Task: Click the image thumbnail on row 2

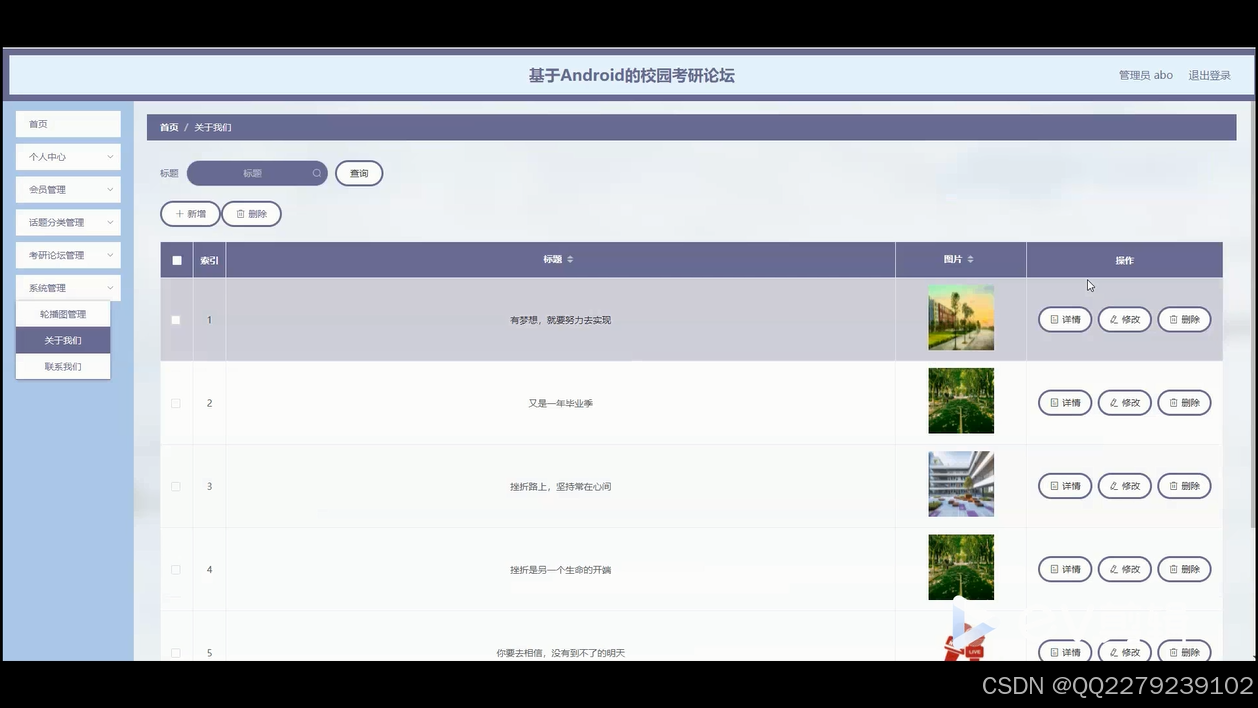Action: [x=960, y=400]
